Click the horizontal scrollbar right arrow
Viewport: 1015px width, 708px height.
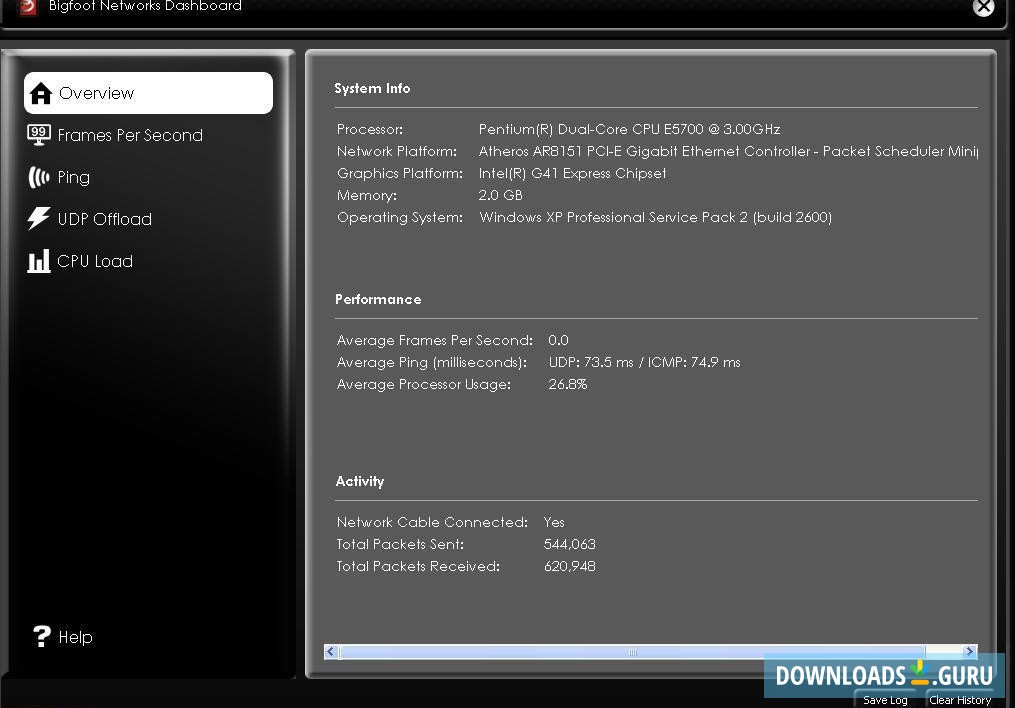pos(970,652)
